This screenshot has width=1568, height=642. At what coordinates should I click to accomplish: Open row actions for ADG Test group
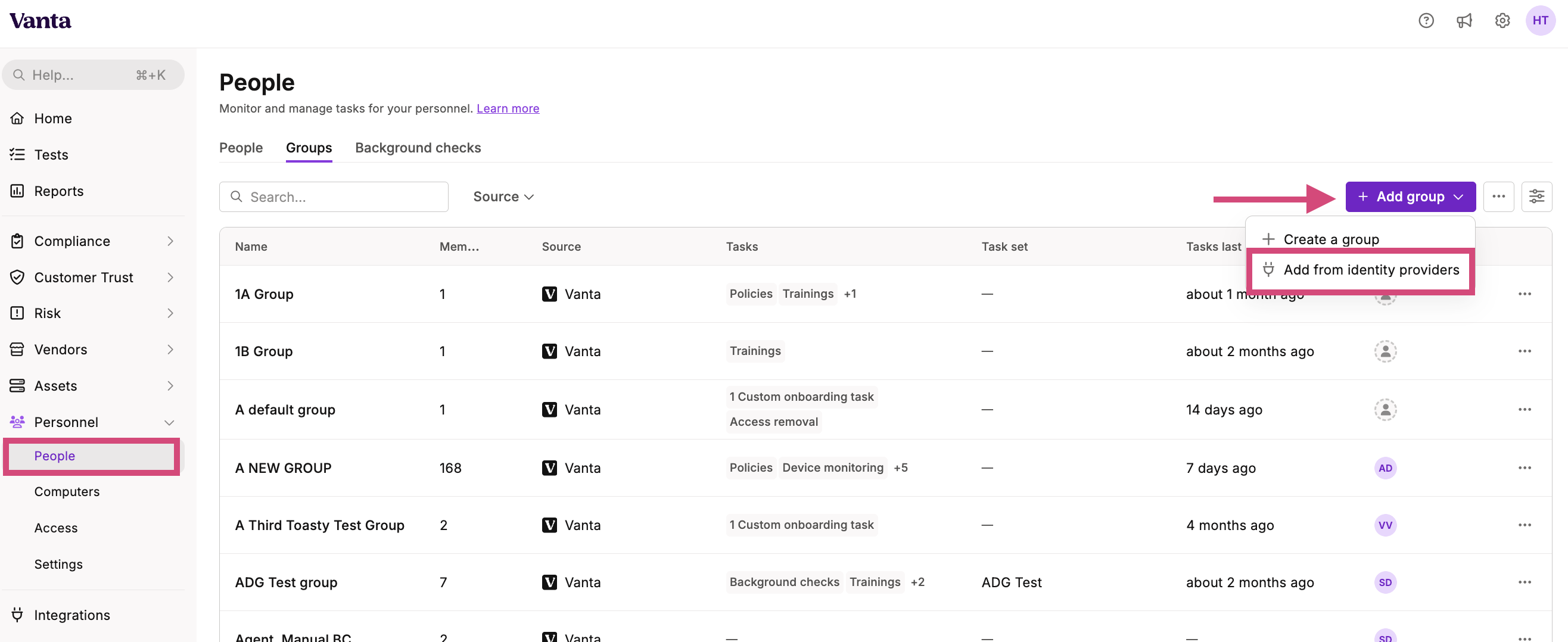click(1524, 582)
